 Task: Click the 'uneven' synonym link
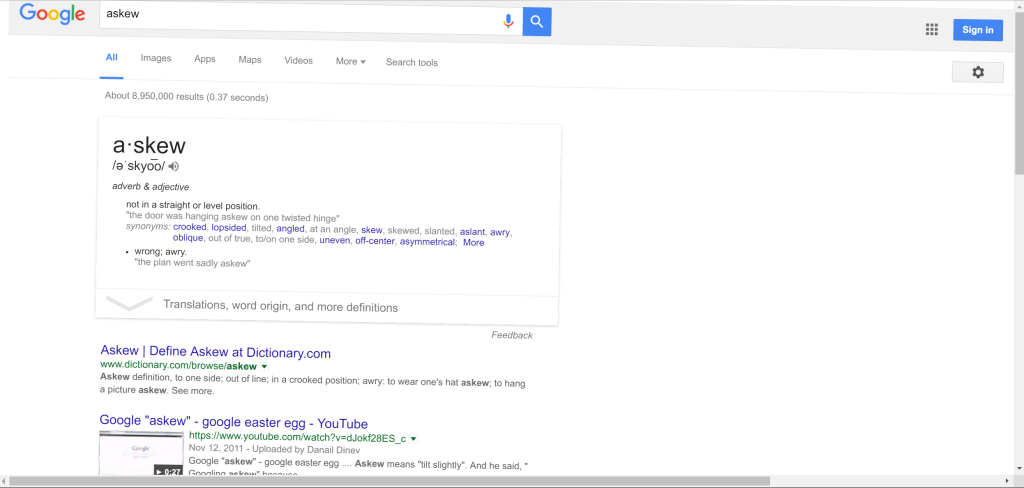pyautogui.click(x=334, y=240)
